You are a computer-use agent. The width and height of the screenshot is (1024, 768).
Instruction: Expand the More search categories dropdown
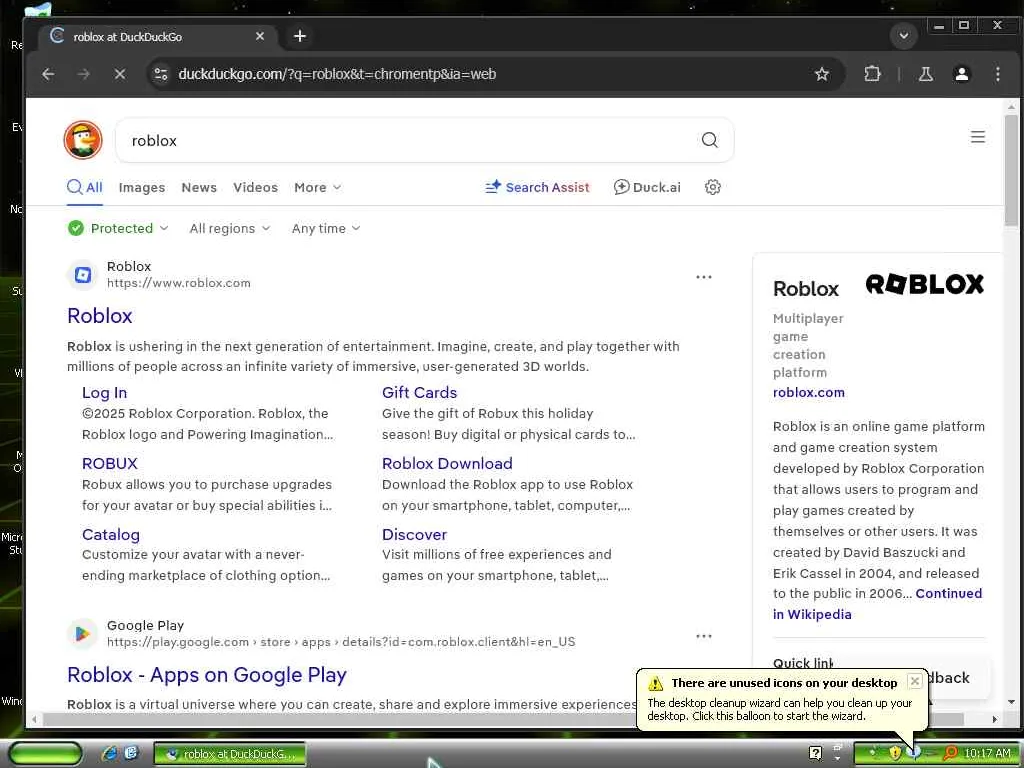[x=317, y=187]
